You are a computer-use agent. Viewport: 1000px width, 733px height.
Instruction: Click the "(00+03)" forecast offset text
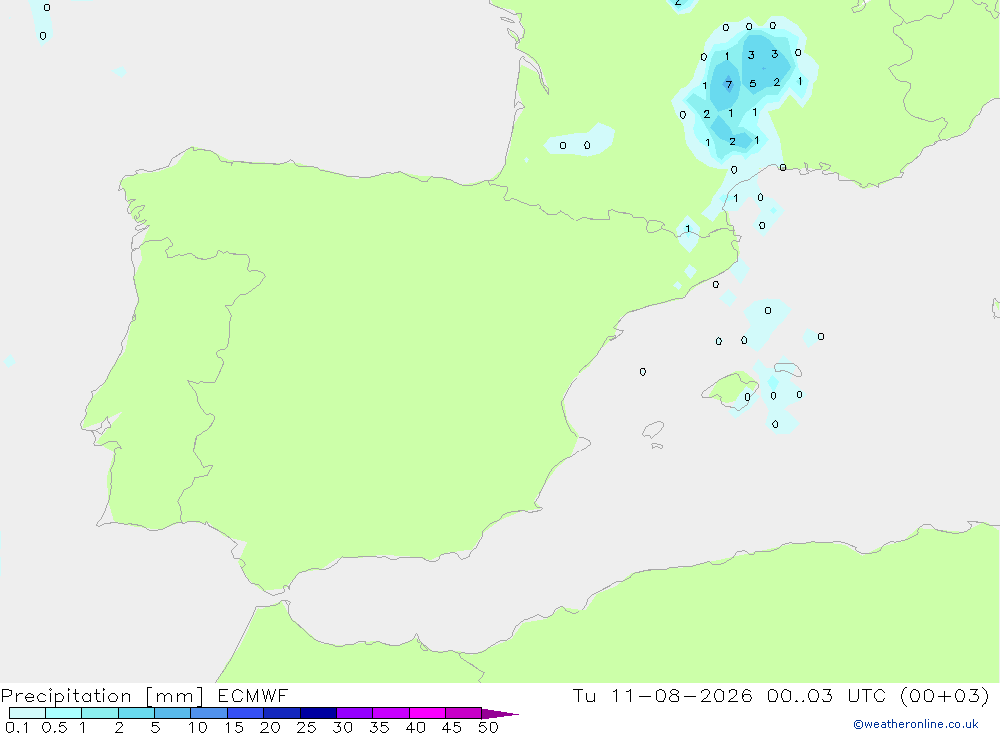[945, 695]
